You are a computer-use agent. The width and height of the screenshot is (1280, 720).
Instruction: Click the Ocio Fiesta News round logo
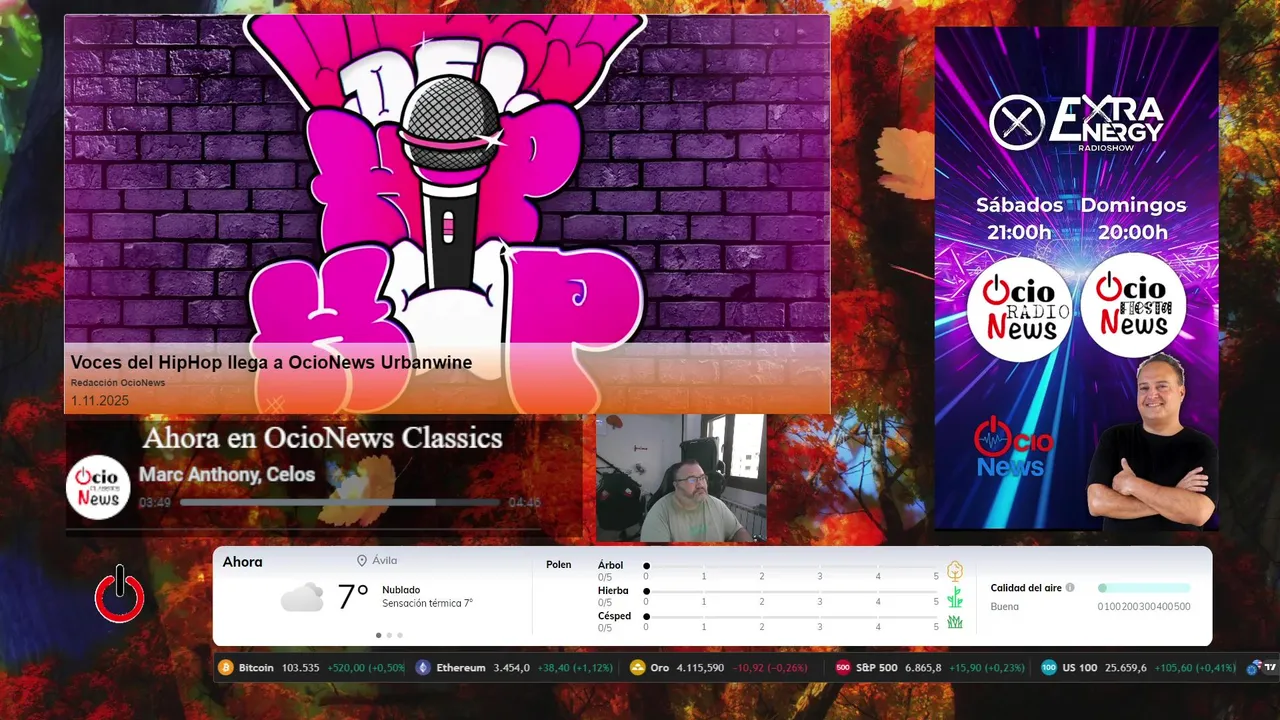[1133, 305]
